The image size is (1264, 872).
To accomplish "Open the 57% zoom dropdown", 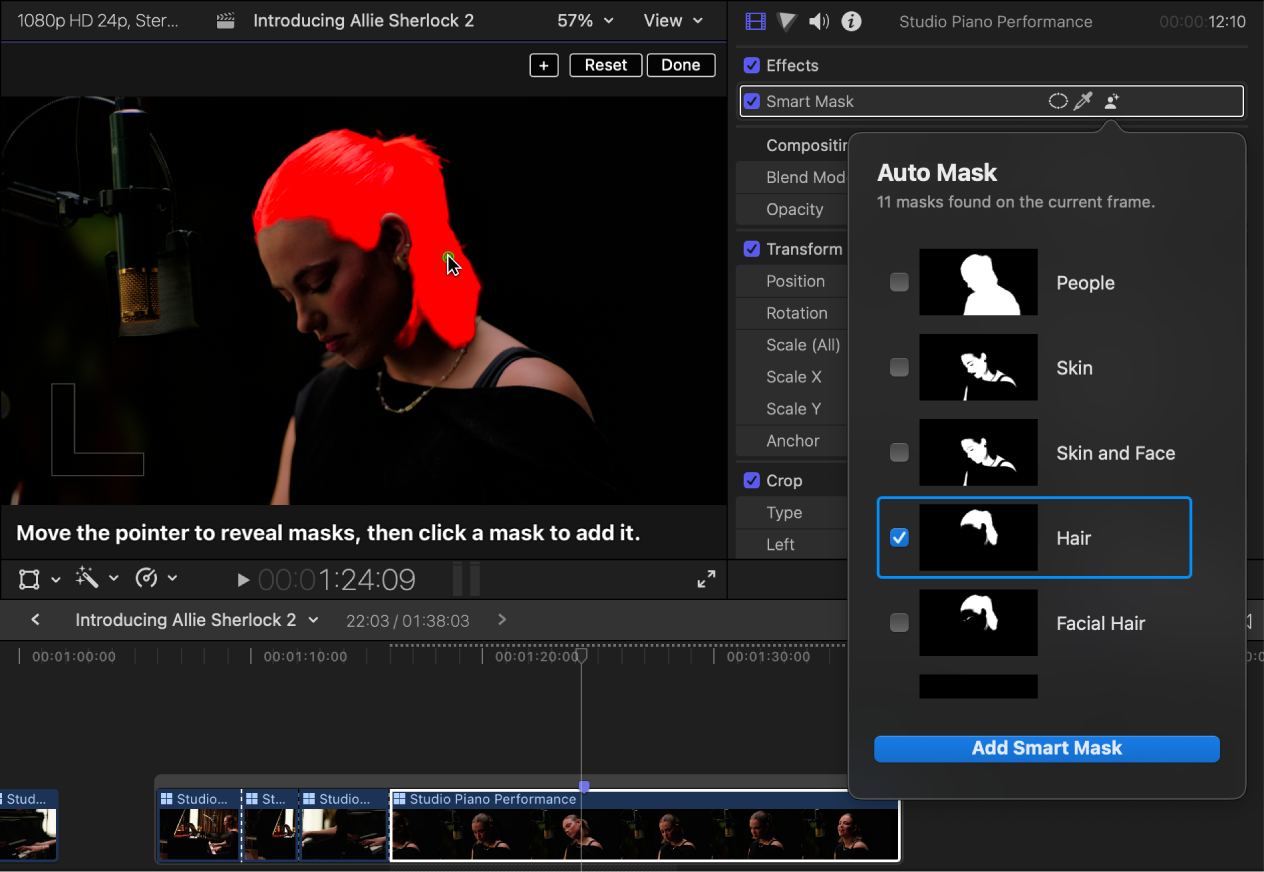I will [x=585, y=21].
